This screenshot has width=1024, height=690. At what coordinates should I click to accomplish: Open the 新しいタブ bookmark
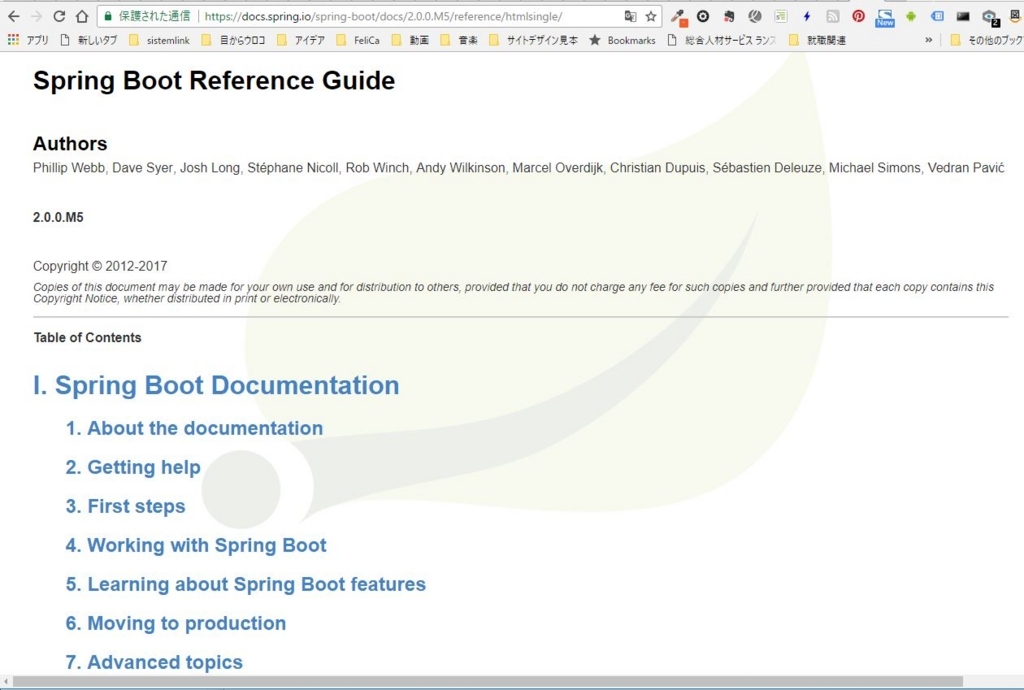(88, 40)
